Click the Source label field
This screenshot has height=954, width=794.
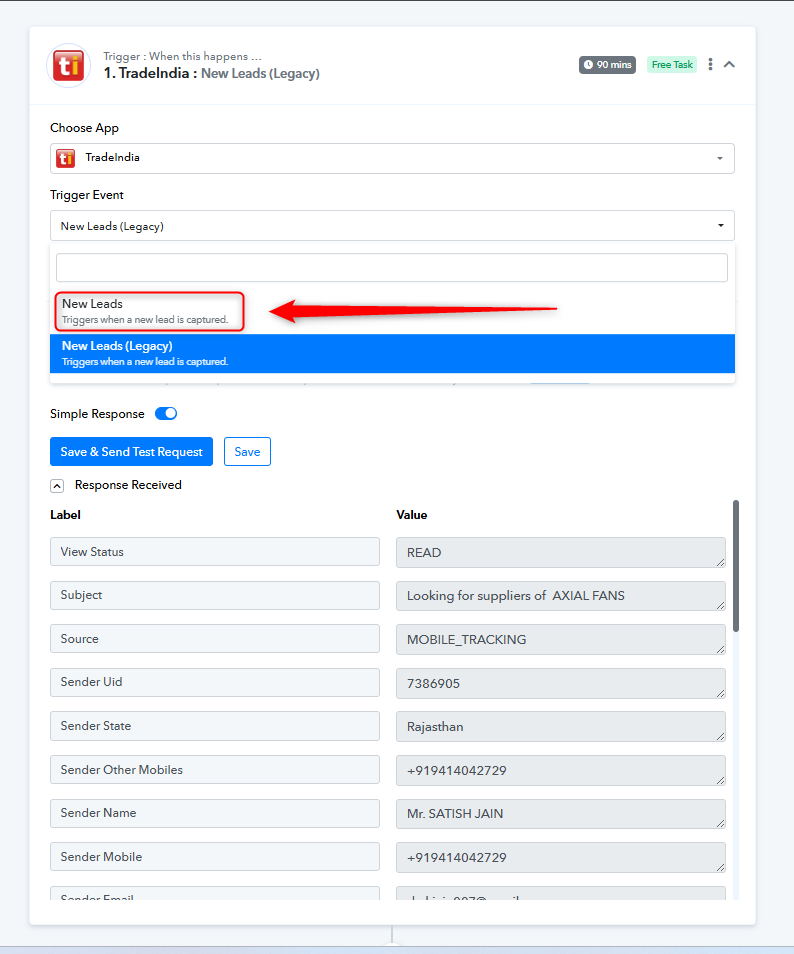click(x=215, y=639)
